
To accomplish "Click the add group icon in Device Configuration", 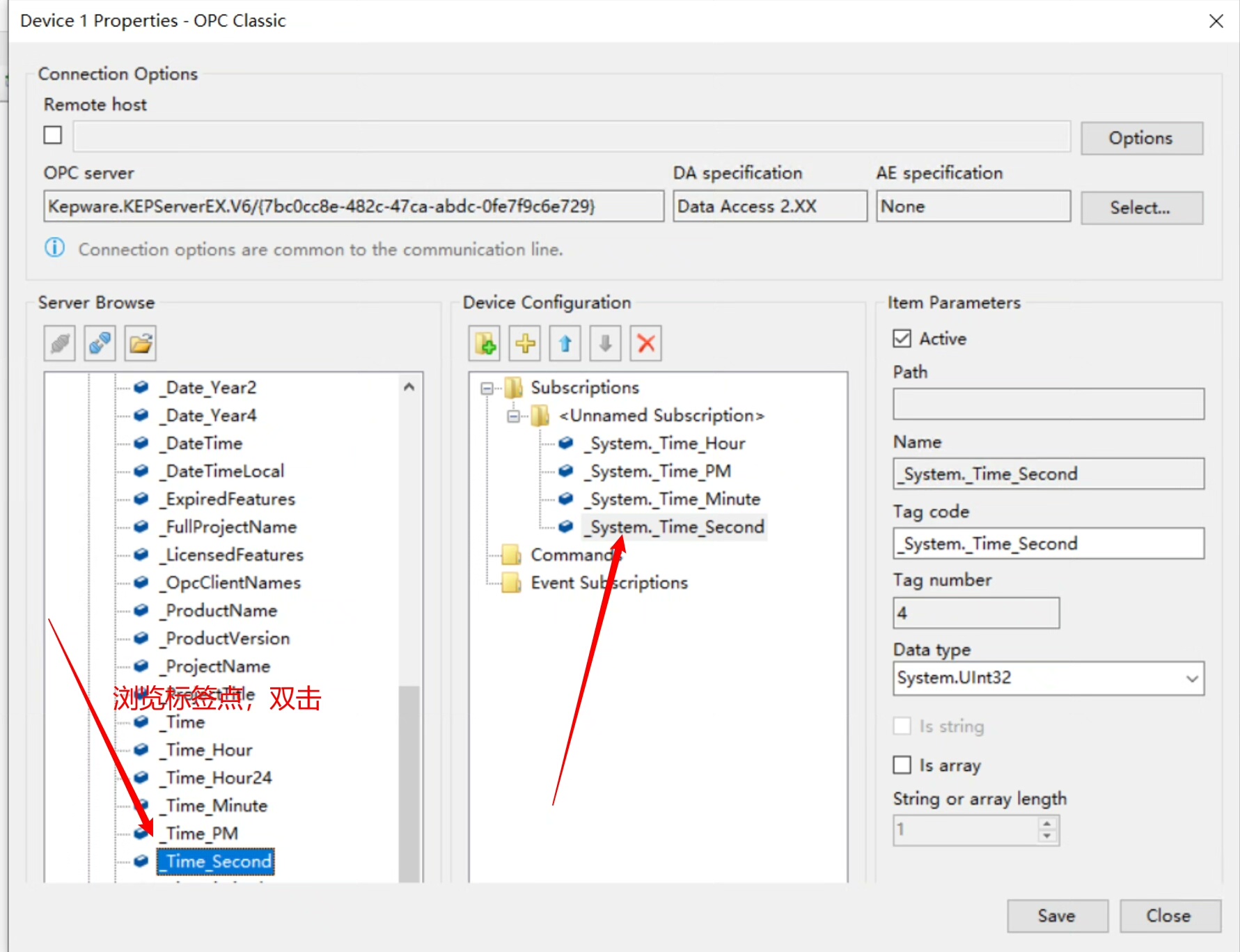I will 485,343.
